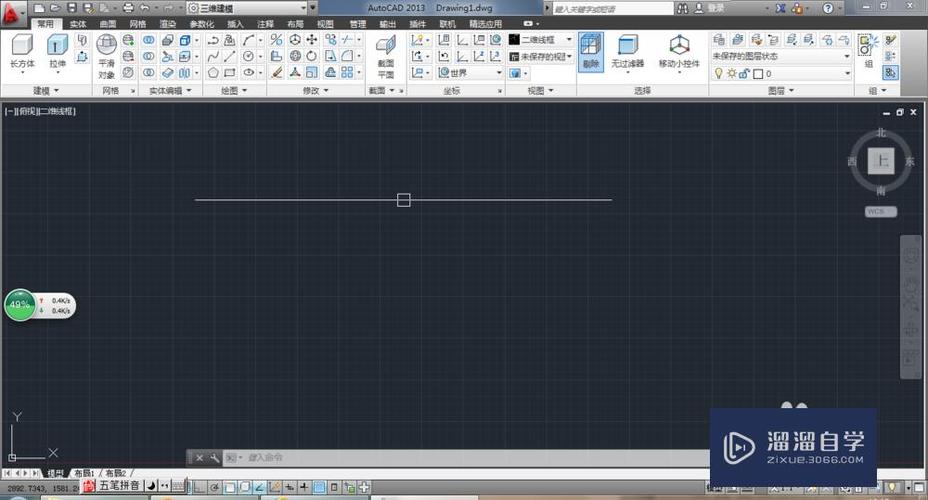Click the layer 0 color swatch
The width and height of the screenshot is (928, 500).
[758, 74]
